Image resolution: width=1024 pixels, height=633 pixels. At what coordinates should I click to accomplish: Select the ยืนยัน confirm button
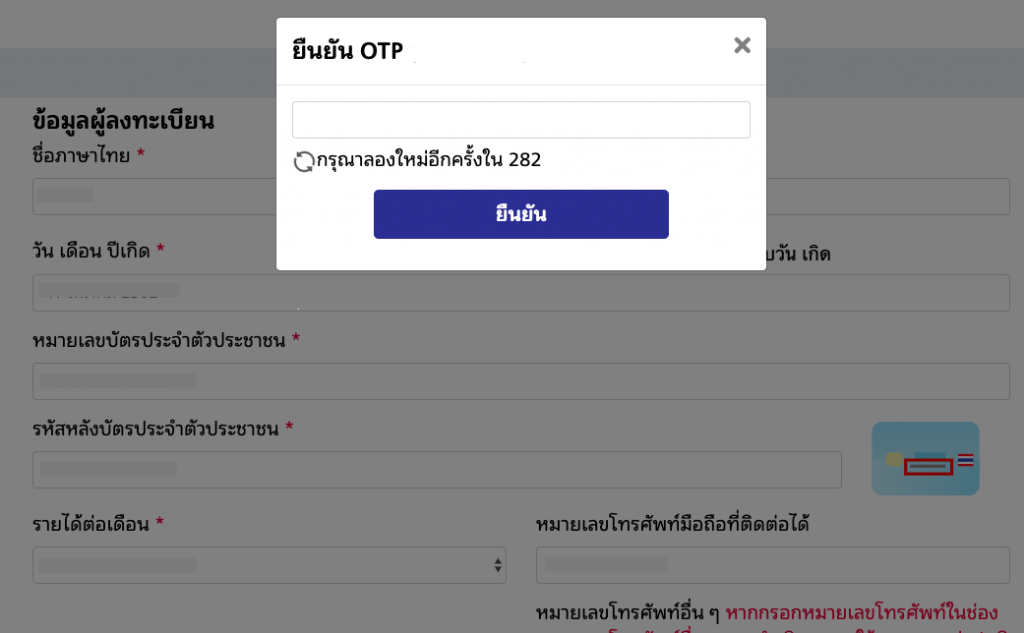(x=520, y=213)
